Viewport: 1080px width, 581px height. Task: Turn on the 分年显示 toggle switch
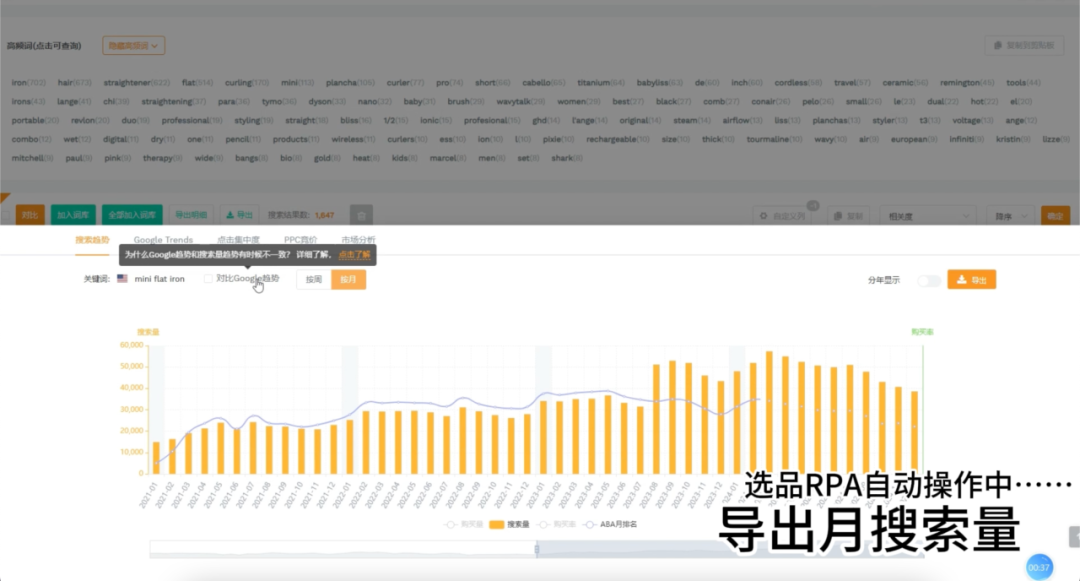(x=928, y=281)
